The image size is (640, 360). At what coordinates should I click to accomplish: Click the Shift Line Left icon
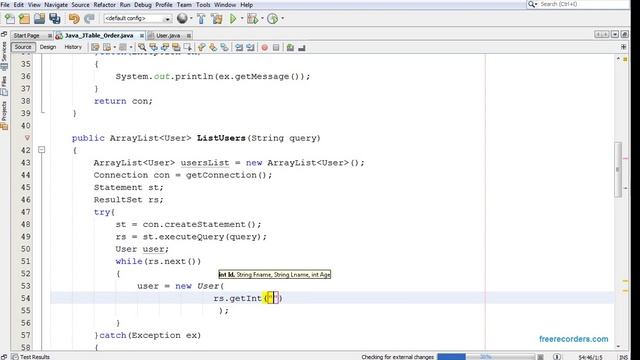click(239, 48)
